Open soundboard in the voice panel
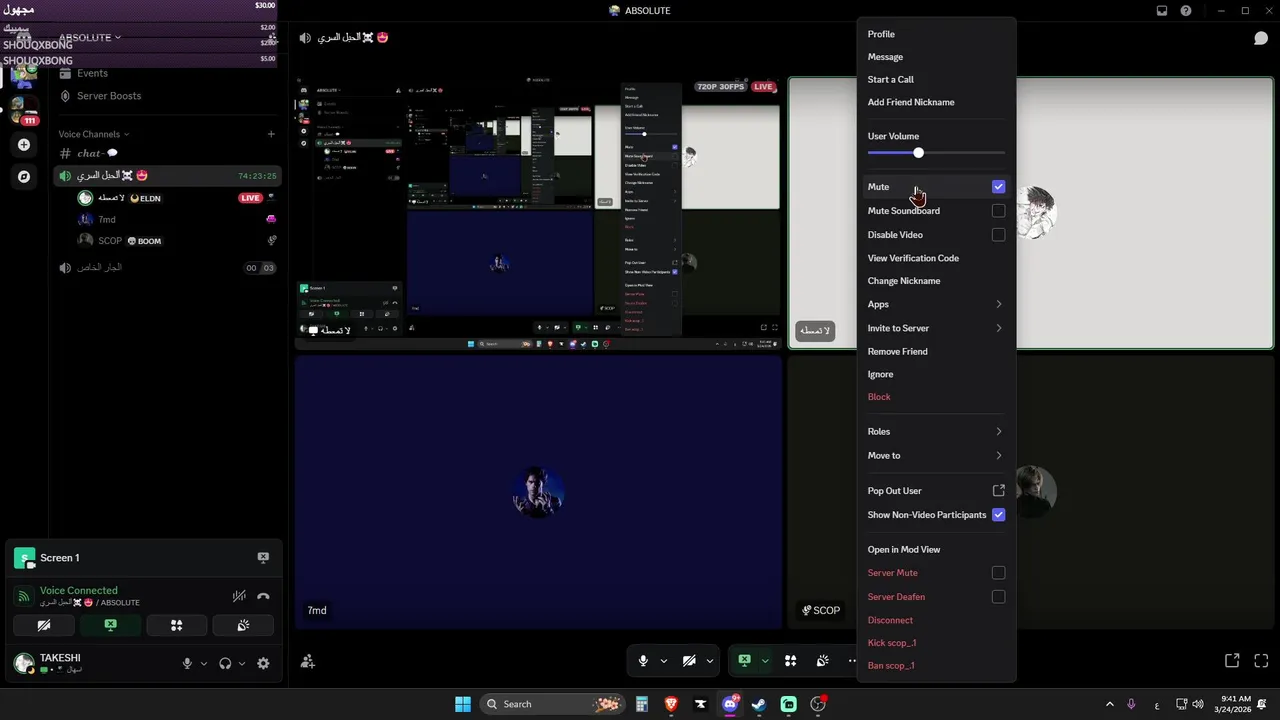The height and width of the screenshot is (720, 1280). pos(242,625)
